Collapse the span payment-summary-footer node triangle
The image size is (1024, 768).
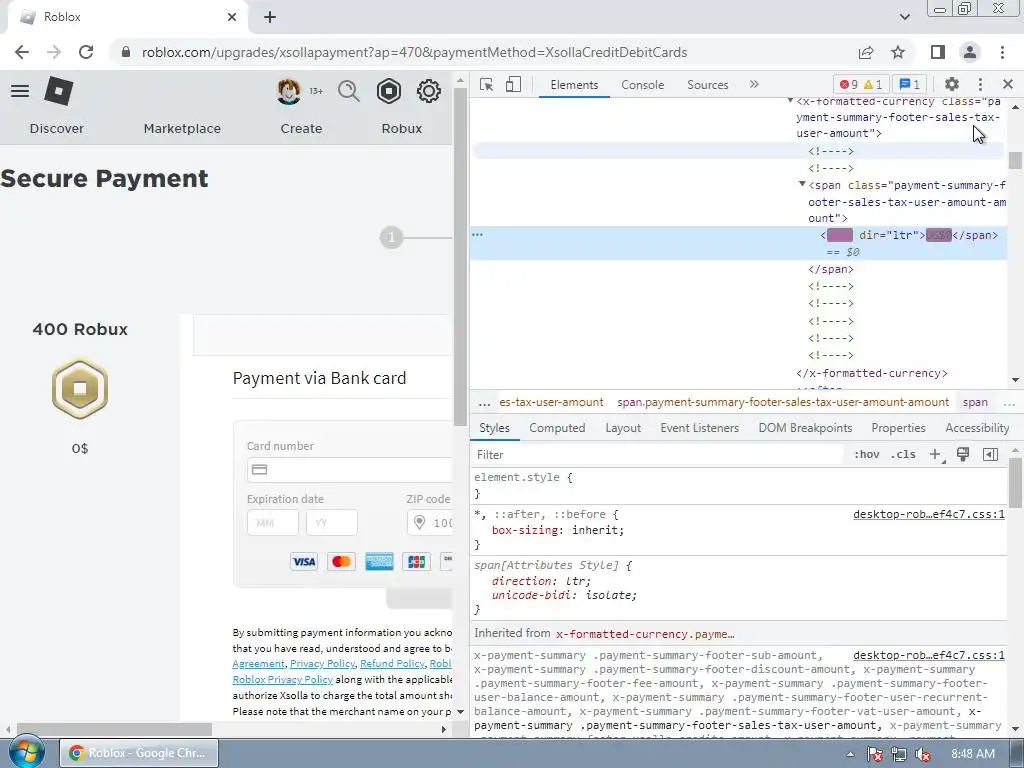coord(802,185)
